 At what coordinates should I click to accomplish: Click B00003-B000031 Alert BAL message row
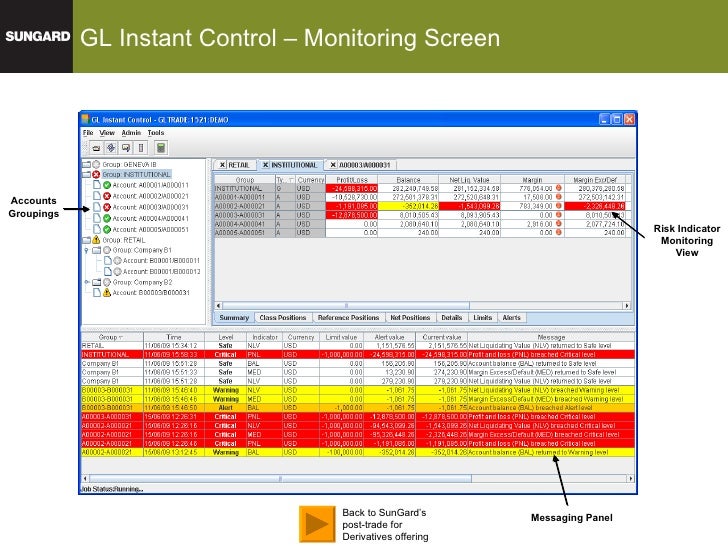tap(358, 408)
